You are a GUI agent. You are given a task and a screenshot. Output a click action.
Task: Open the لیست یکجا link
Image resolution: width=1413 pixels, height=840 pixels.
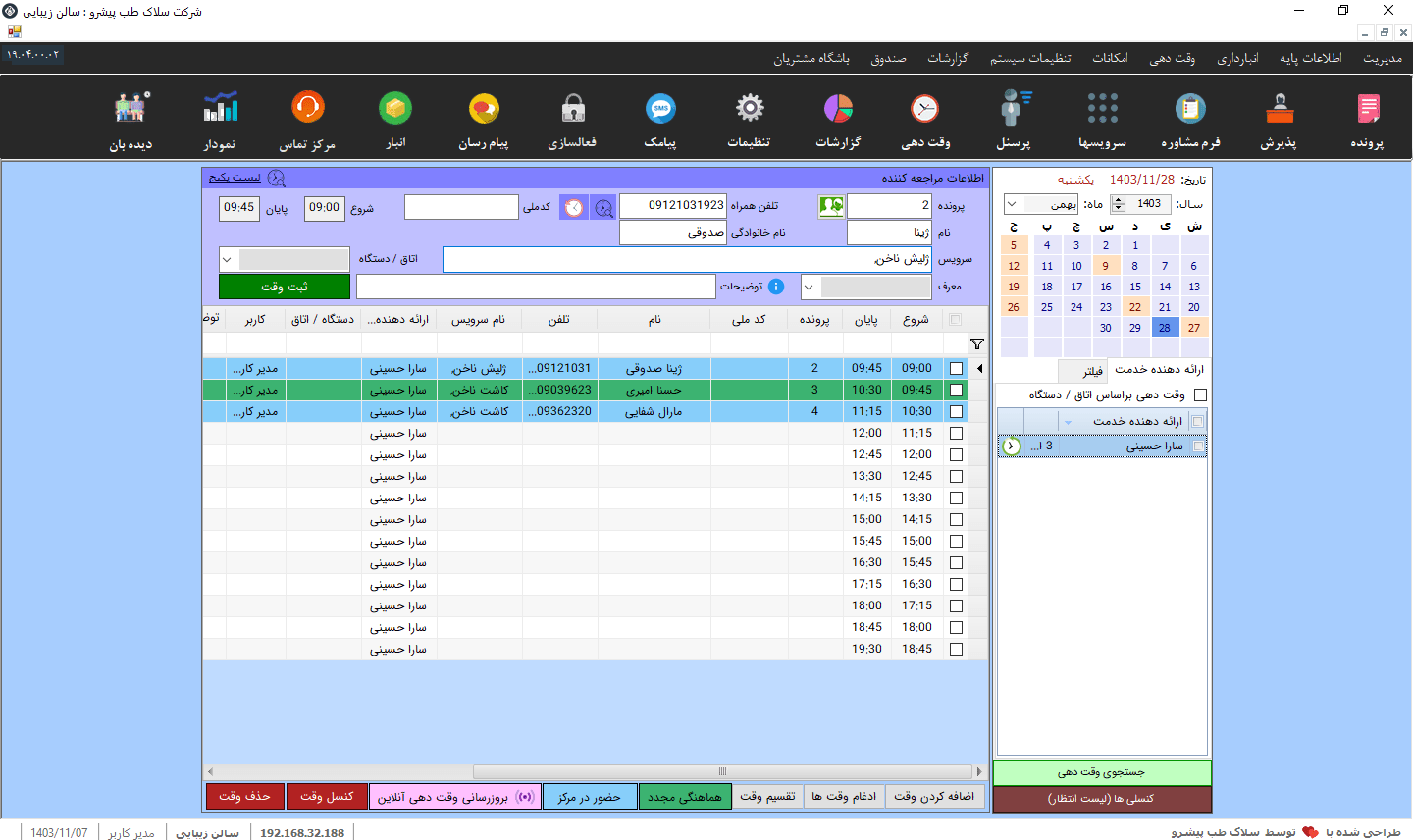point(235,178)
